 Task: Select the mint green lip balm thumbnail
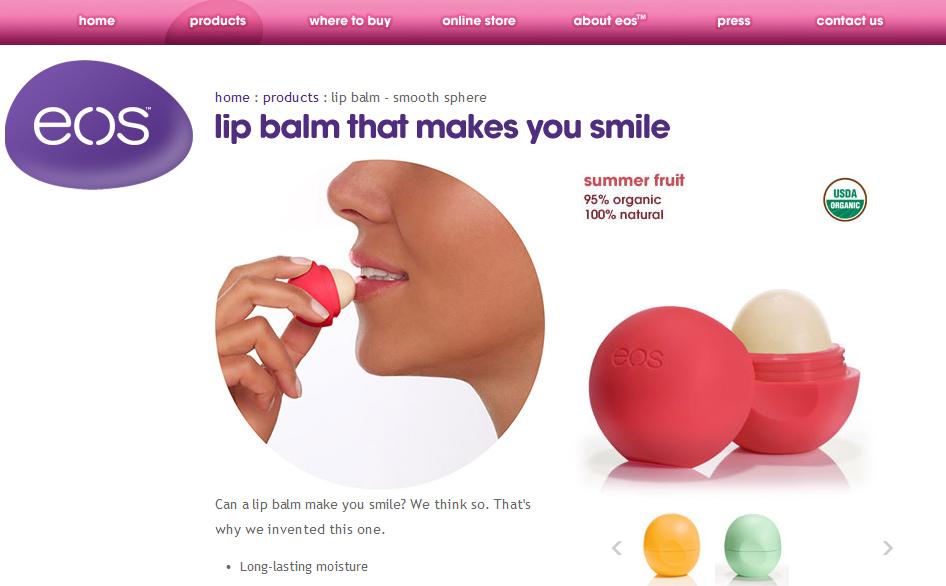(752, 546)
